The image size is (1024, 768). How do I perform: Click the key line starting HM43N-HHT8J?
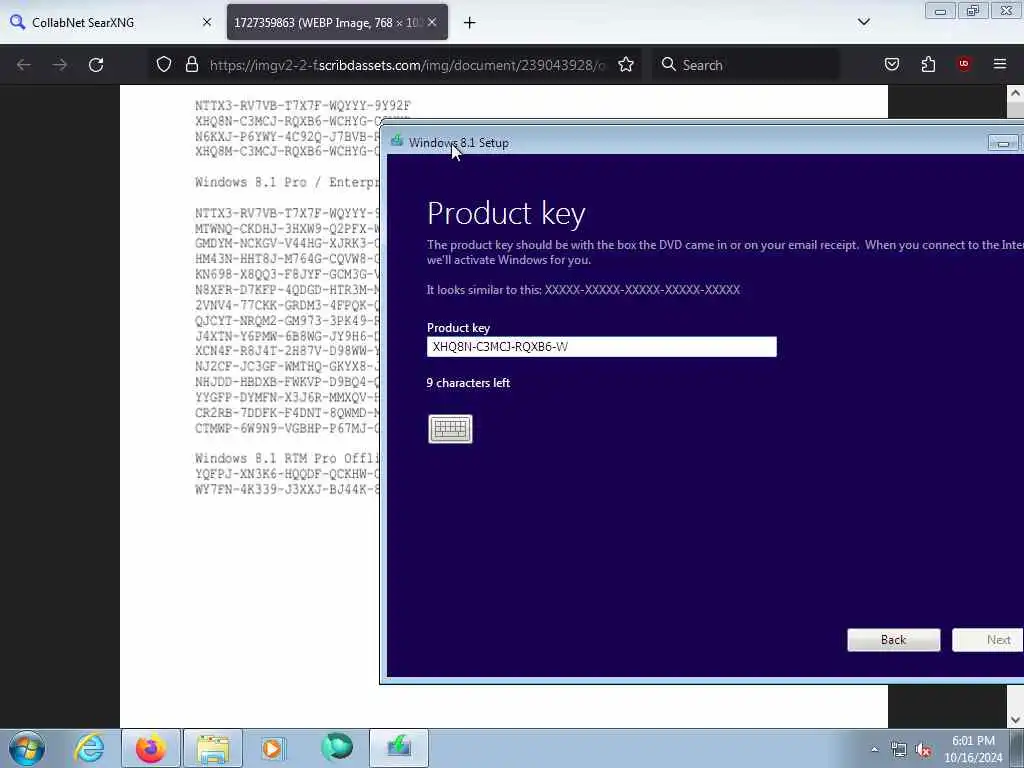(287, 259)
